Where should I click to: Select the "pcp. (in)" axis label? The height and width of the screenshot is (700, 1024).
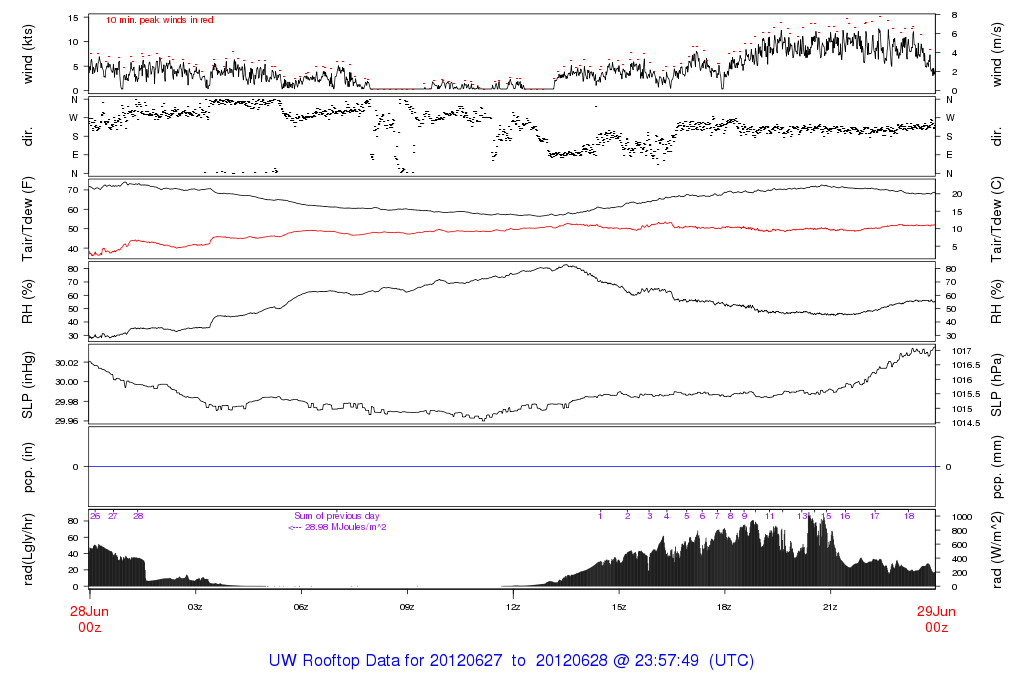click(29, 467)
